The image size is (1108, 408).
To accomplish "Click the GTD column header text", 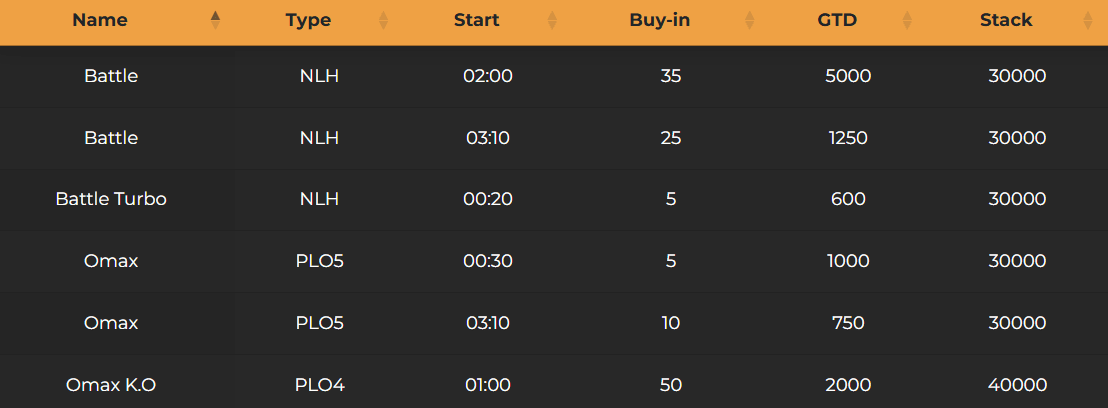I will tap(837, 20).
